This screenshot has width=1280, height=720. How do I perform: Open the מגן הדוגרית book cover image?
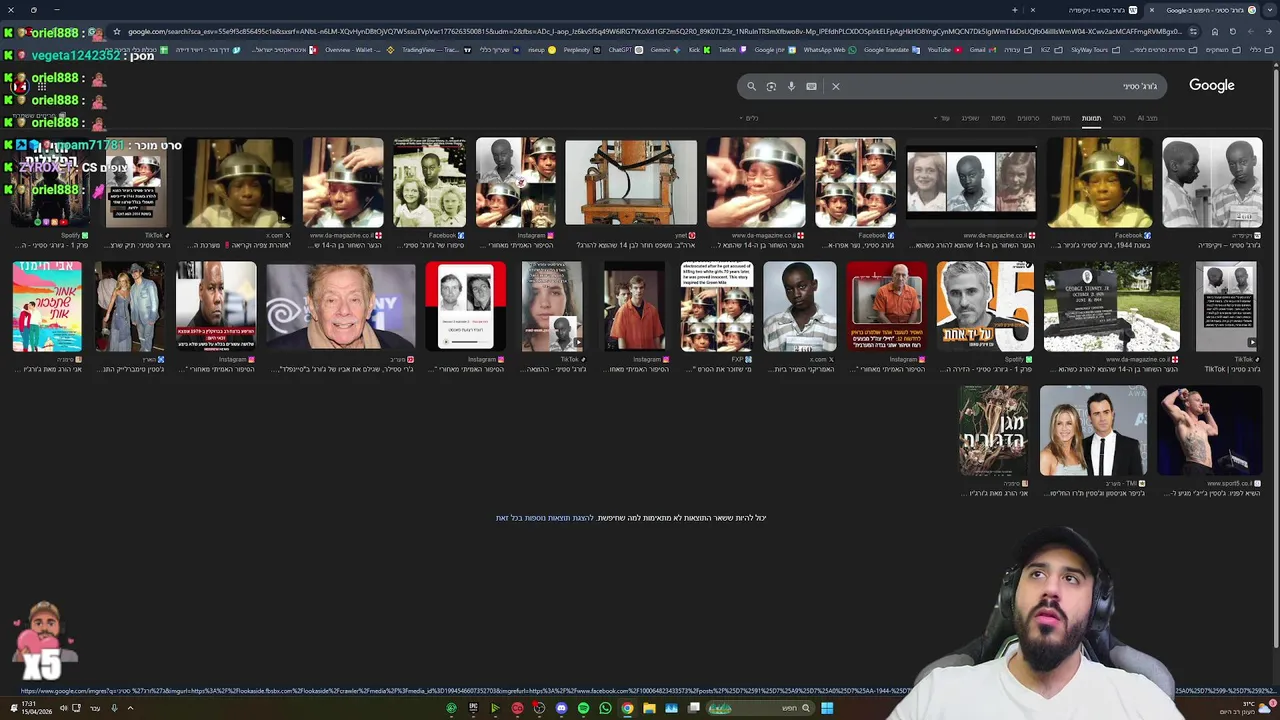point(994,431)
